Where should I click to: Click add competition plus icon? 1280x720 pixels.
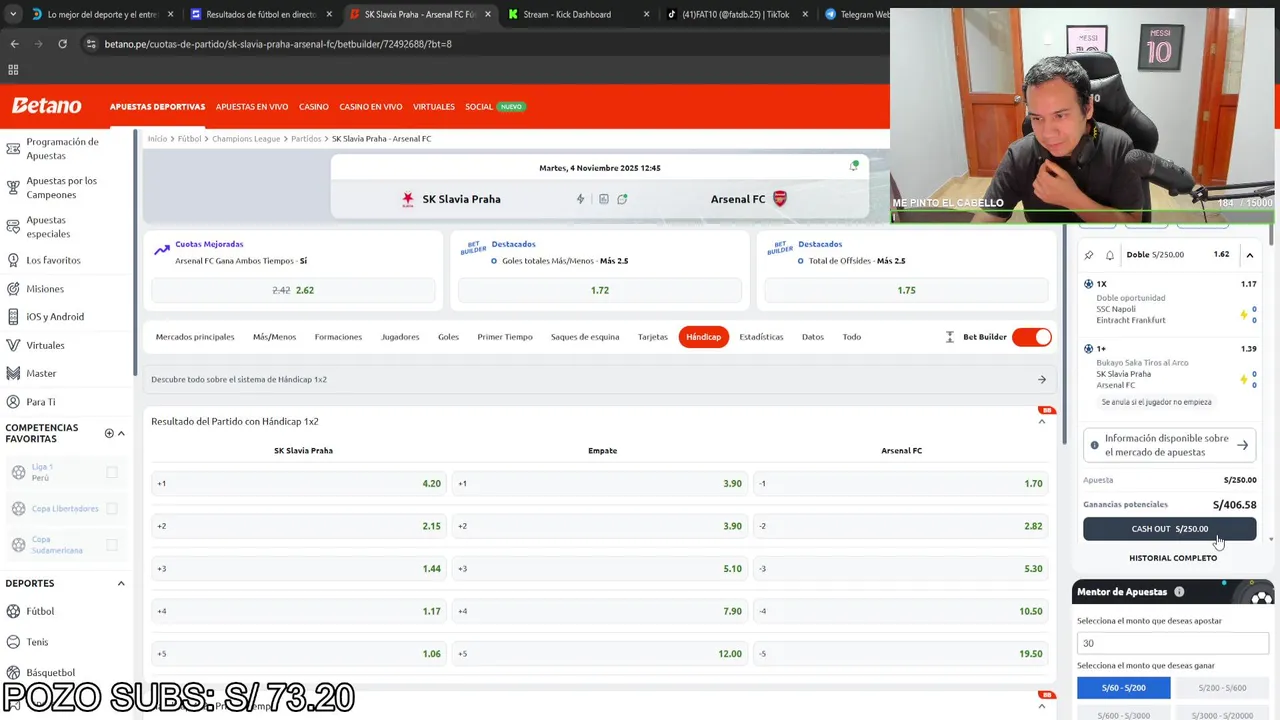(109, 433)
